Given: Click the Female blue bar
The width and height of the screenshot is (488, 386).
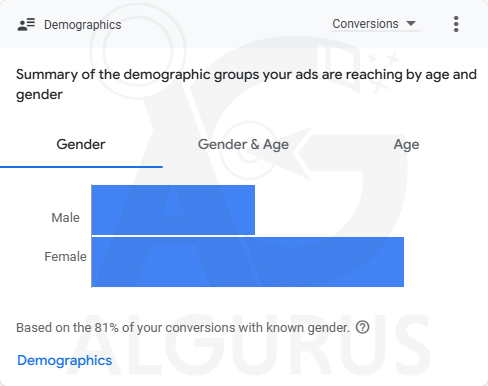Looking at the screenshot, I should click(248, 262).
